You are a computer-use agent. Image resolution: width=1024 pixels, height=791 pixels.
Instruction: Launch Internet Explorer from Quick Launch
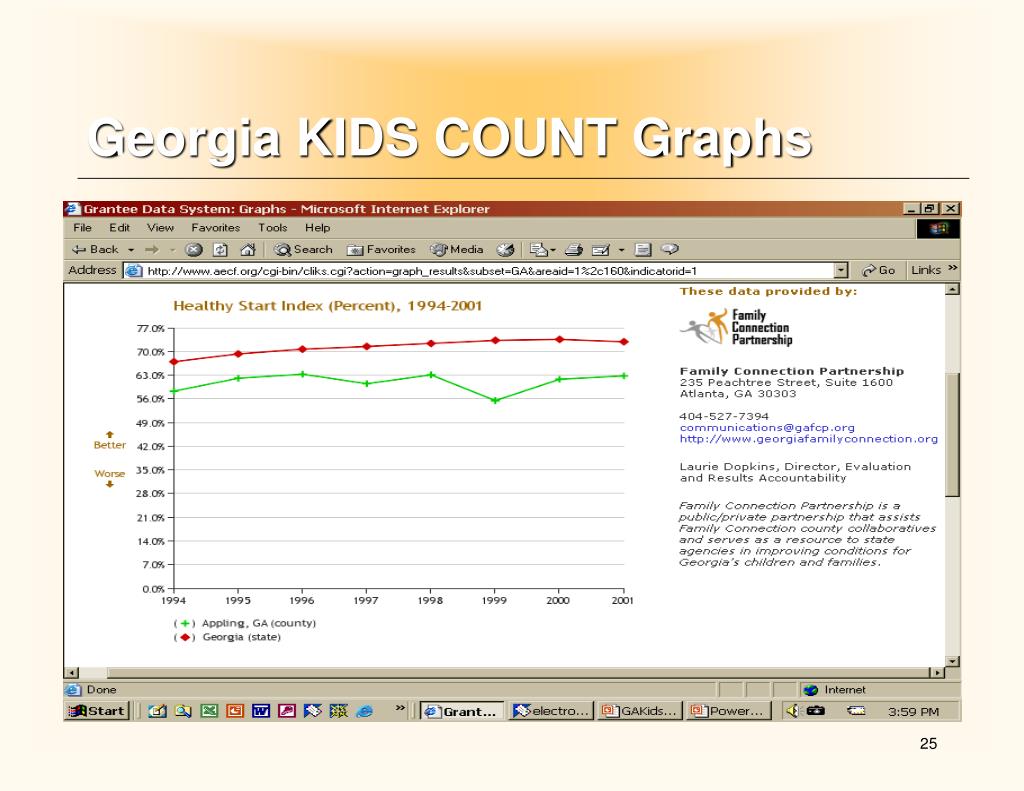(x=364, y=711)
